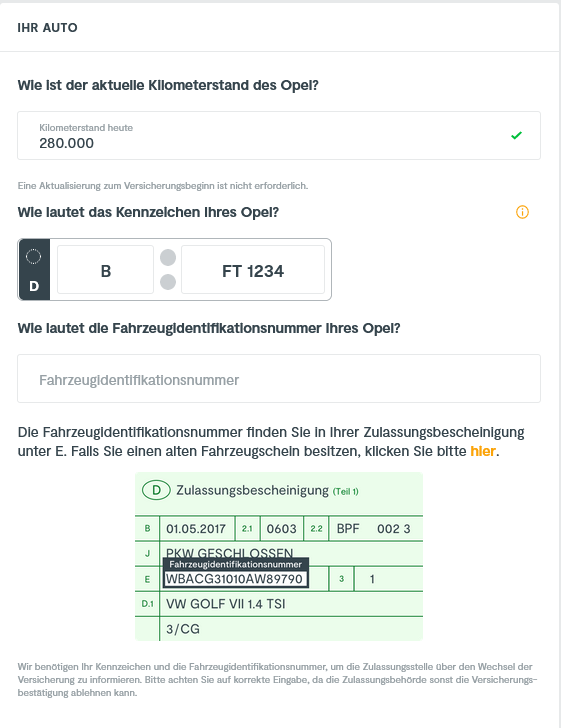Click the Zulassungsbescheinigung sample document image
This screenshot has height=728, width=561.
(279, 557)
